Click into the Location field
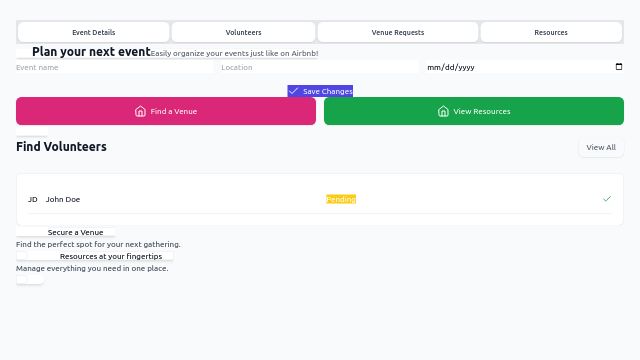This screenshot has width=640, height=360. (x=320, y=67)
